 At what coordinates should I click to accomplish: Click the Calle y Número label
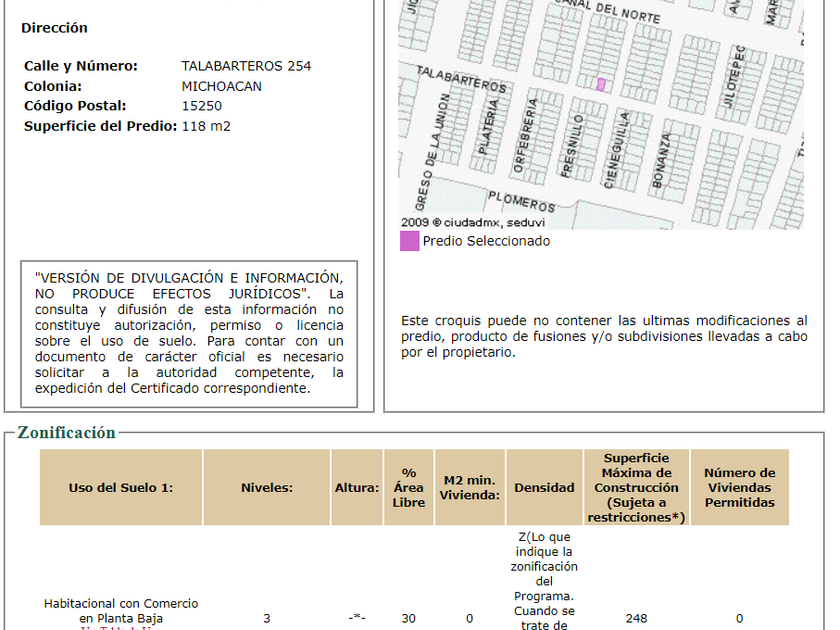coord(80,66)
